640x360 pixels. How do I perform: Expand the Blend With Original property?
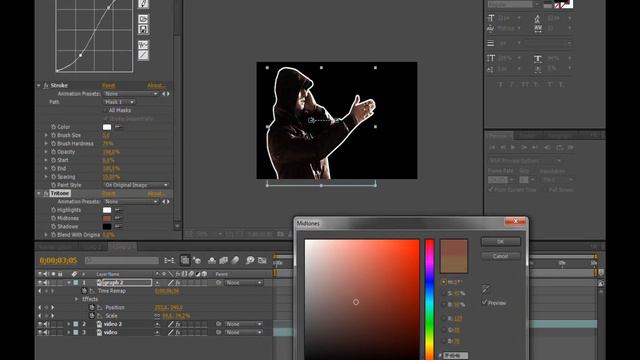[46, 235]
